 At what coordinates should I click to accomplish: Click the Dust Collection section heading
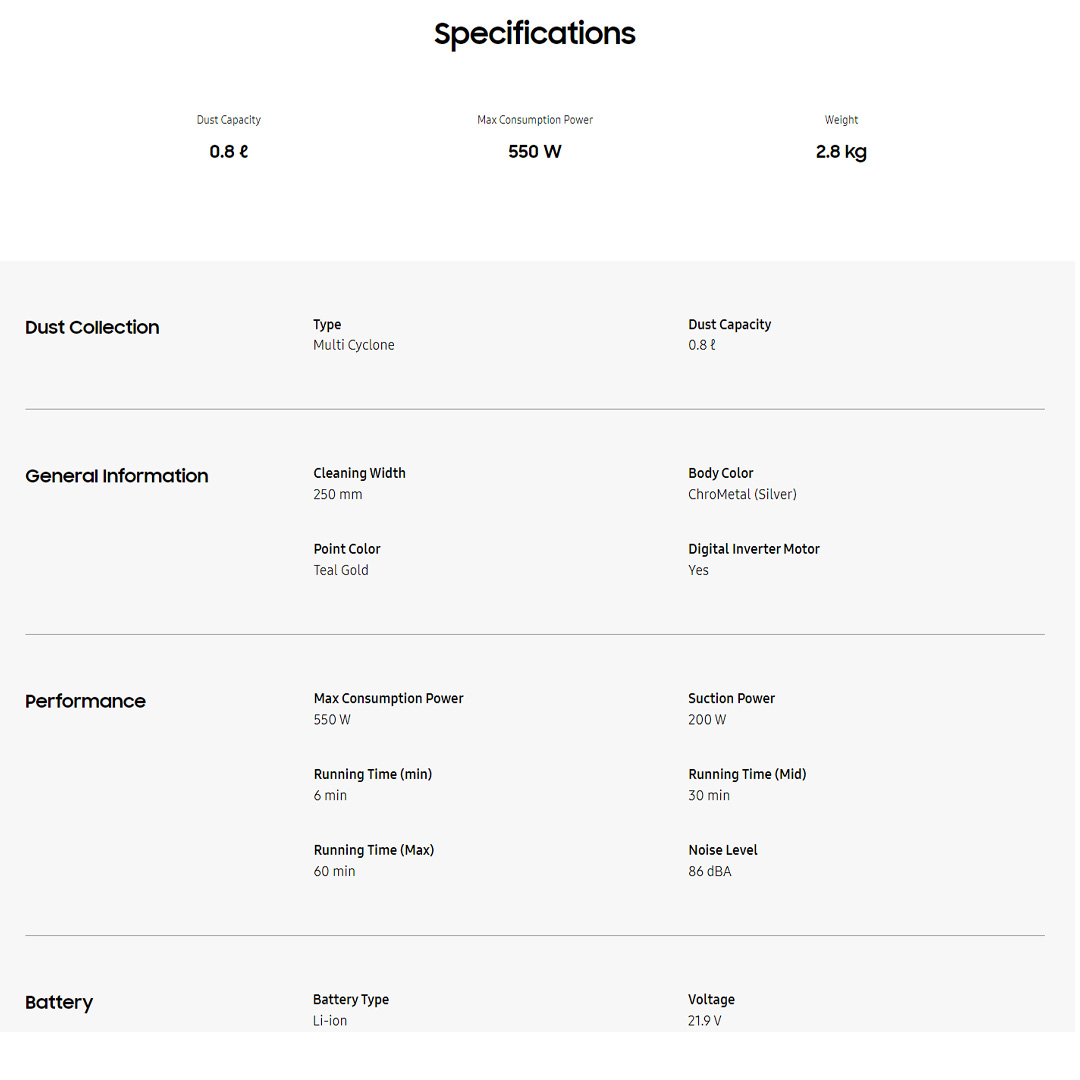coord(92,328)
